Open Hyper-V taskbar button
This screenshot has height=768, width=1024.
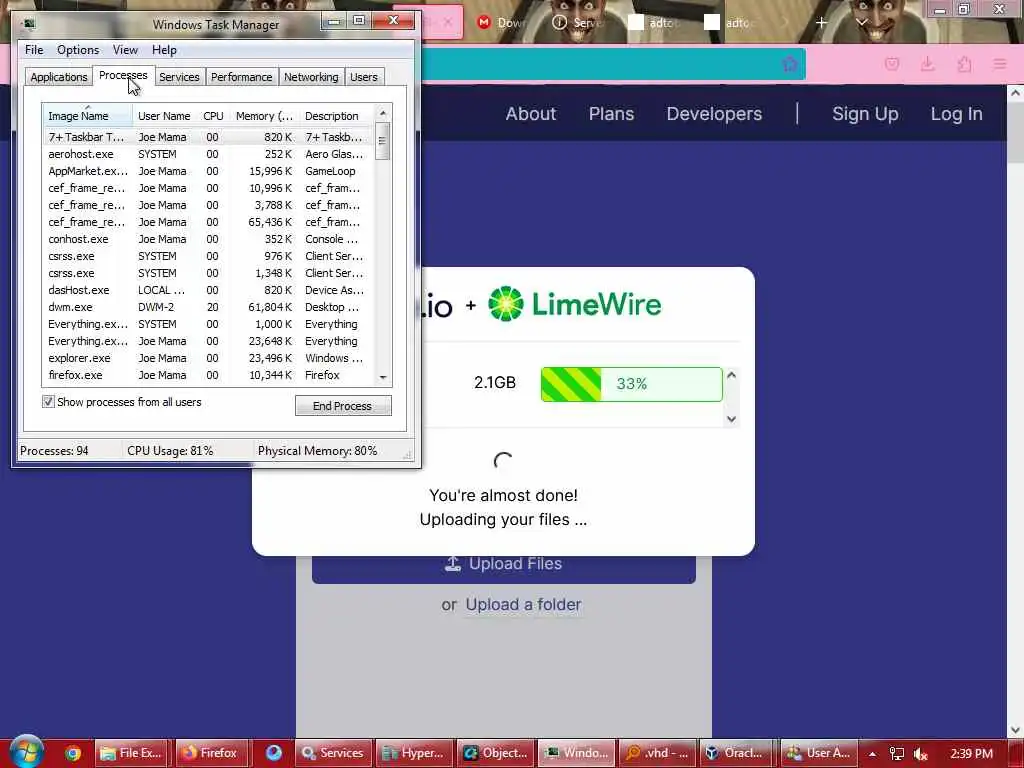[414, 753]
